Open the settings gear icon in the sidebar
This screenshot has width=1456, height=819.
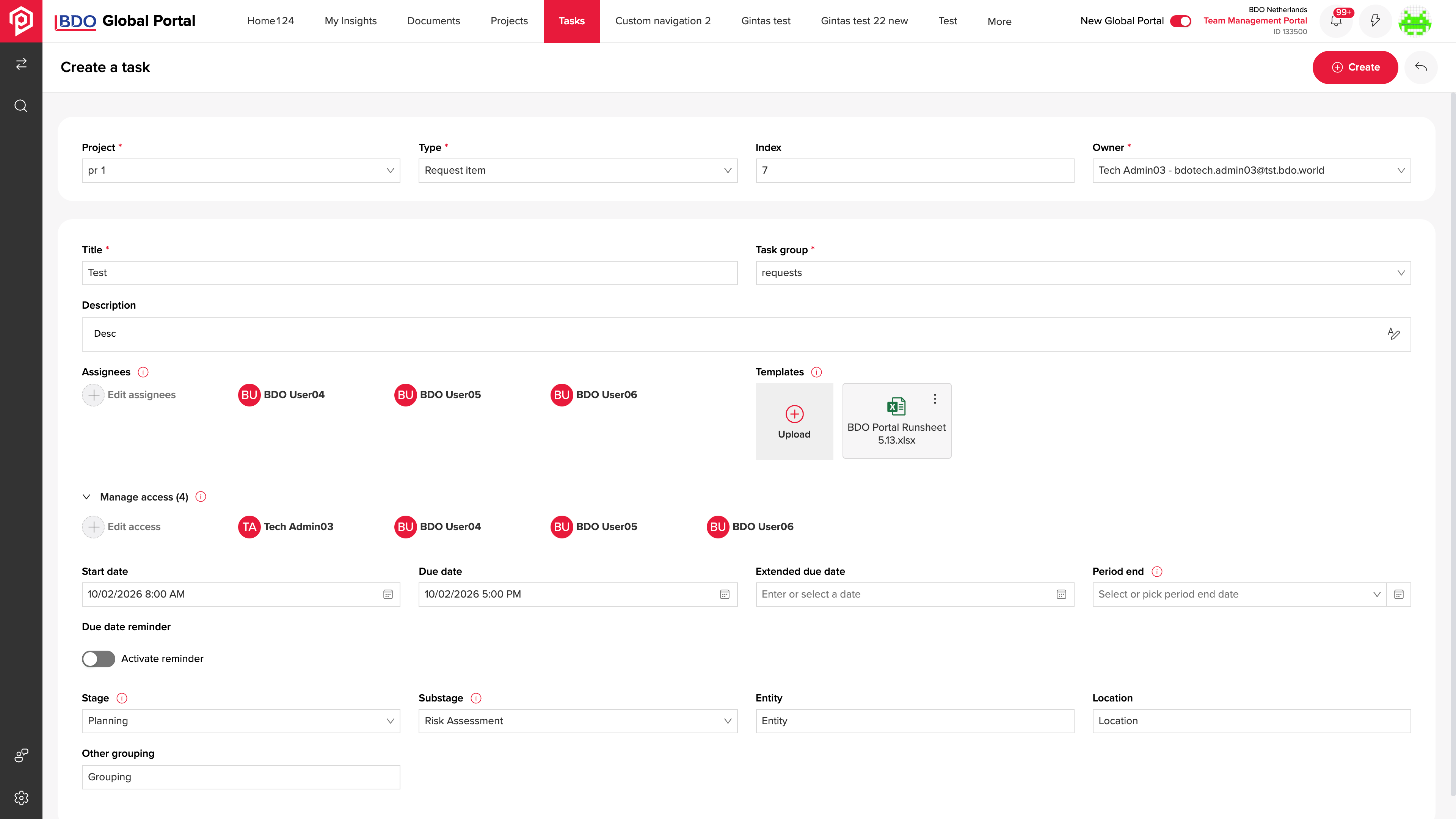click(21, 797)
